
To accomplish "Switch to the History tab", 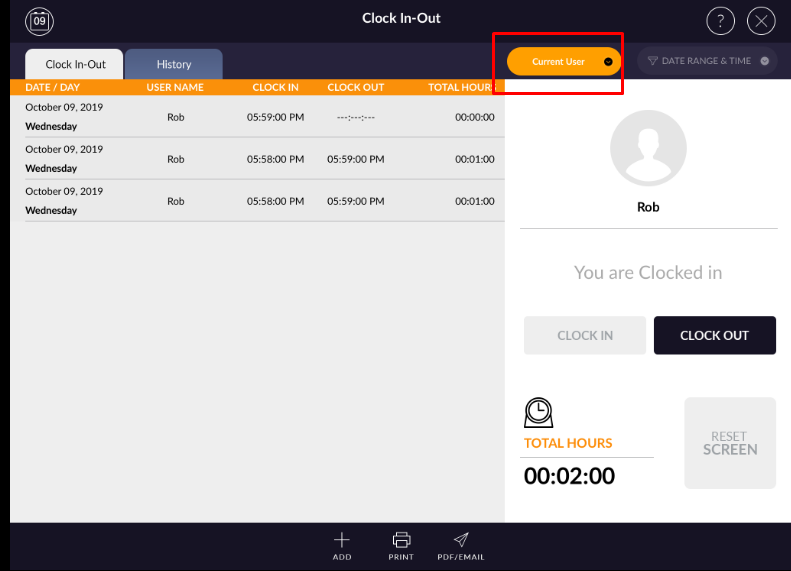I will [174, 64].
